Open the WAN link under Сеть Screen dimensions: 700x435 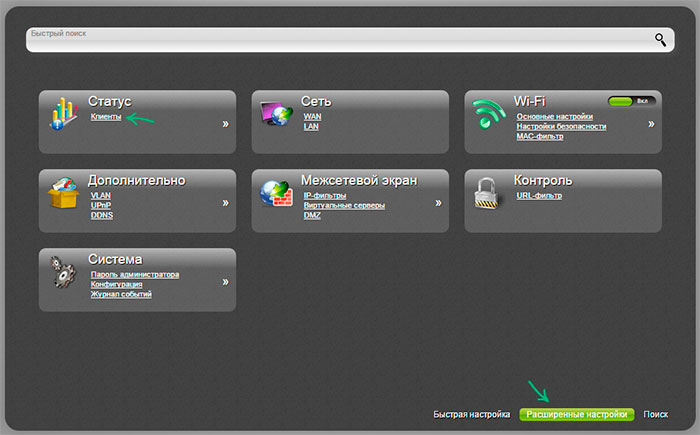[312, 117]
